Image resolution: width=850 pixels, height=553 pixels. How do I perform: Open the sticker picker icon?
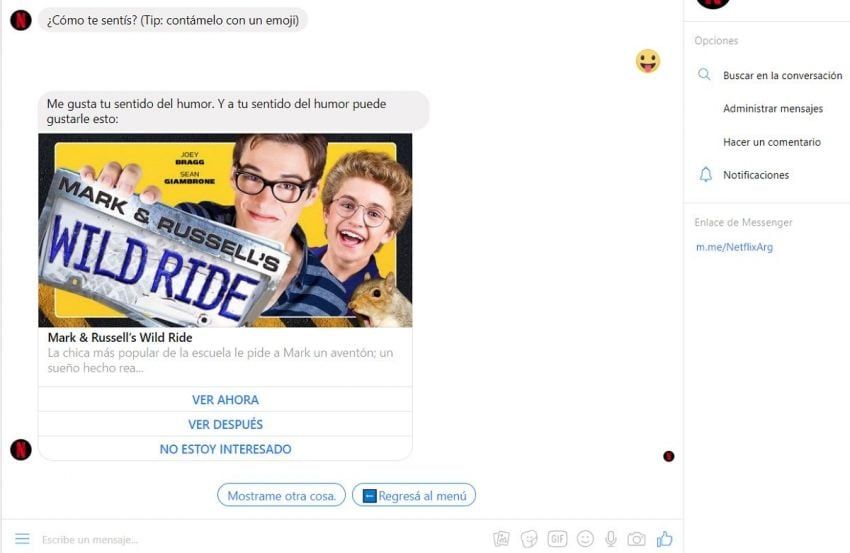(x=529, y=539)
